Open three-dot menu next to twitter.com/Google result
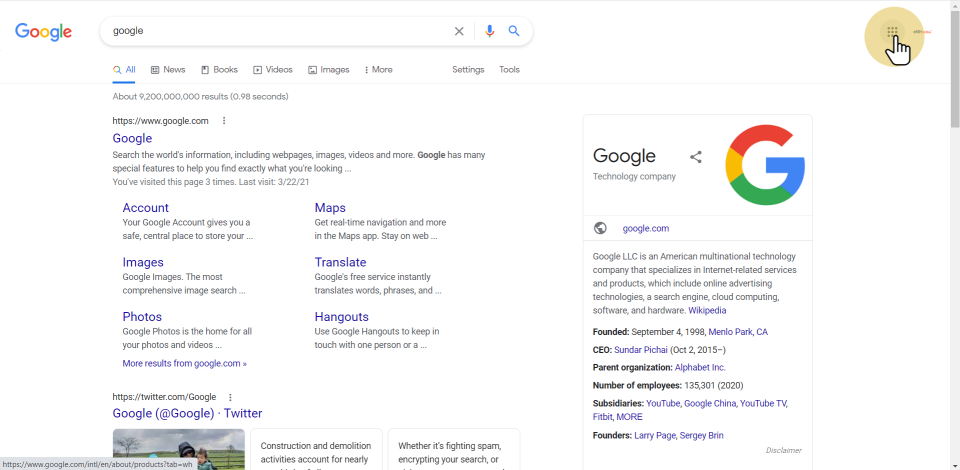Viewport: 960px width, 470px height. pyautogui.click(x=230, y=397)
